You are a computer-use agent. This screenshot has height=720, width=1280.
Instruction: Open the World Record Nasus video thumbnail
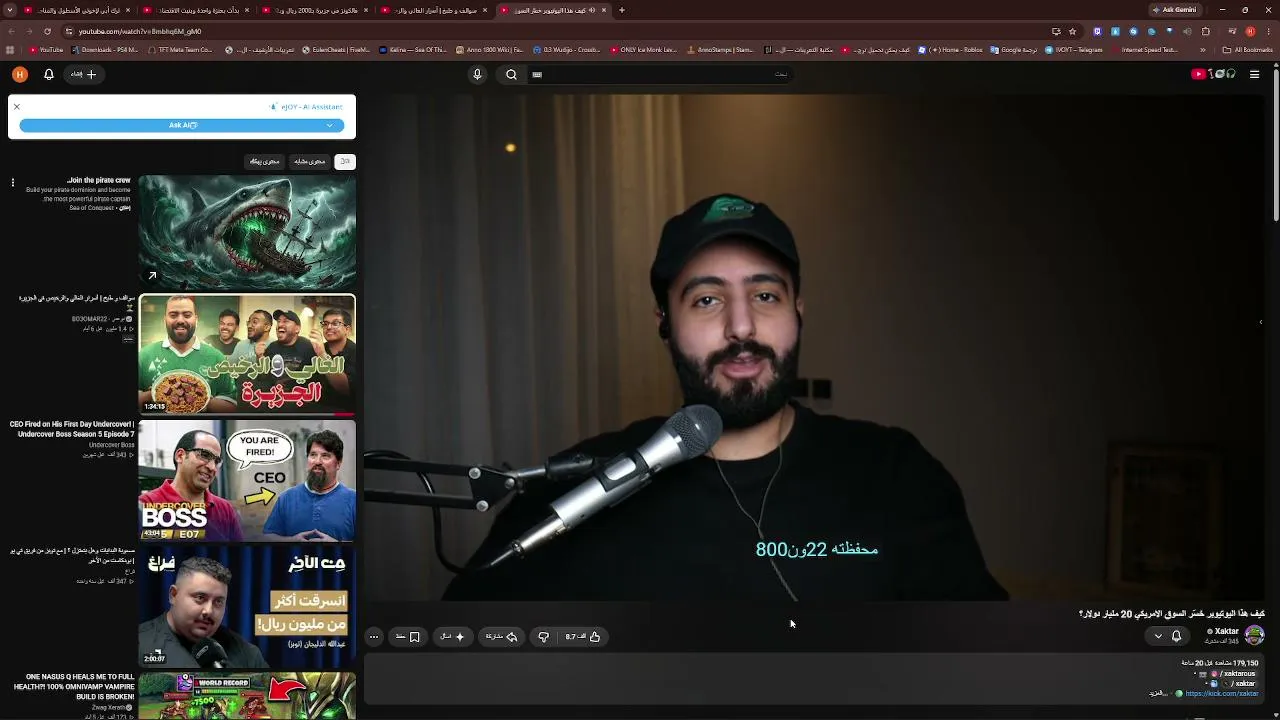point(247,696)
